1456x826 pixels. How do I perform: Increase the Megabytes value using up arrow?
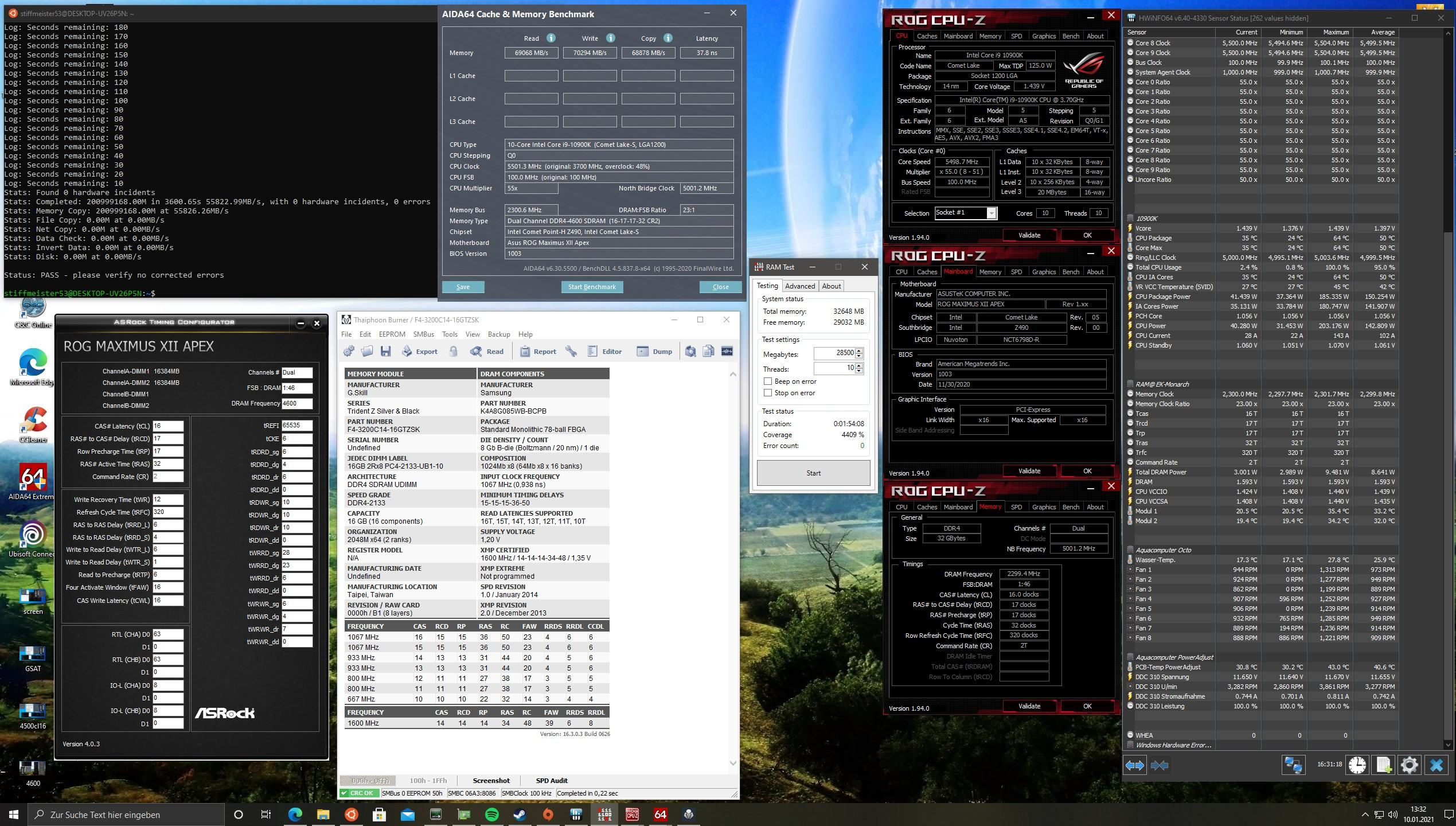859,350
